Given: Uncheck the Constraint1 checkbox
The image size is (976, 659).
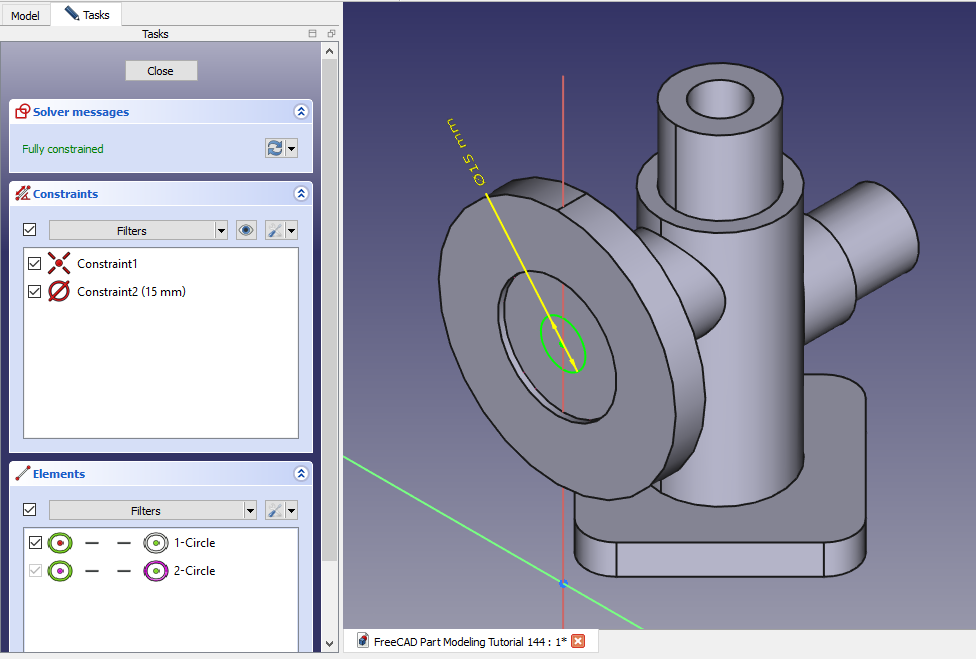Looking at the screenshot, I should coord(35,264).
